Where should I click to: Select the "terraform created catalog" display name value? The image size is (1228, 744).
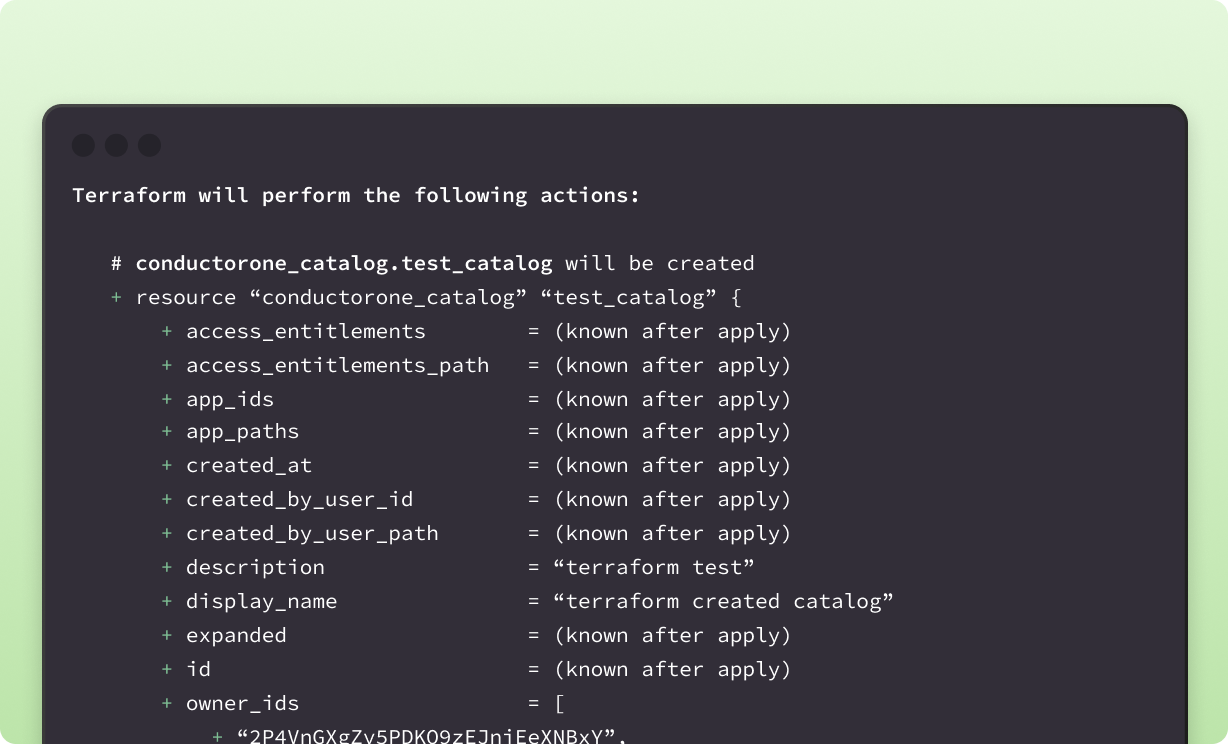click(723, 602)
